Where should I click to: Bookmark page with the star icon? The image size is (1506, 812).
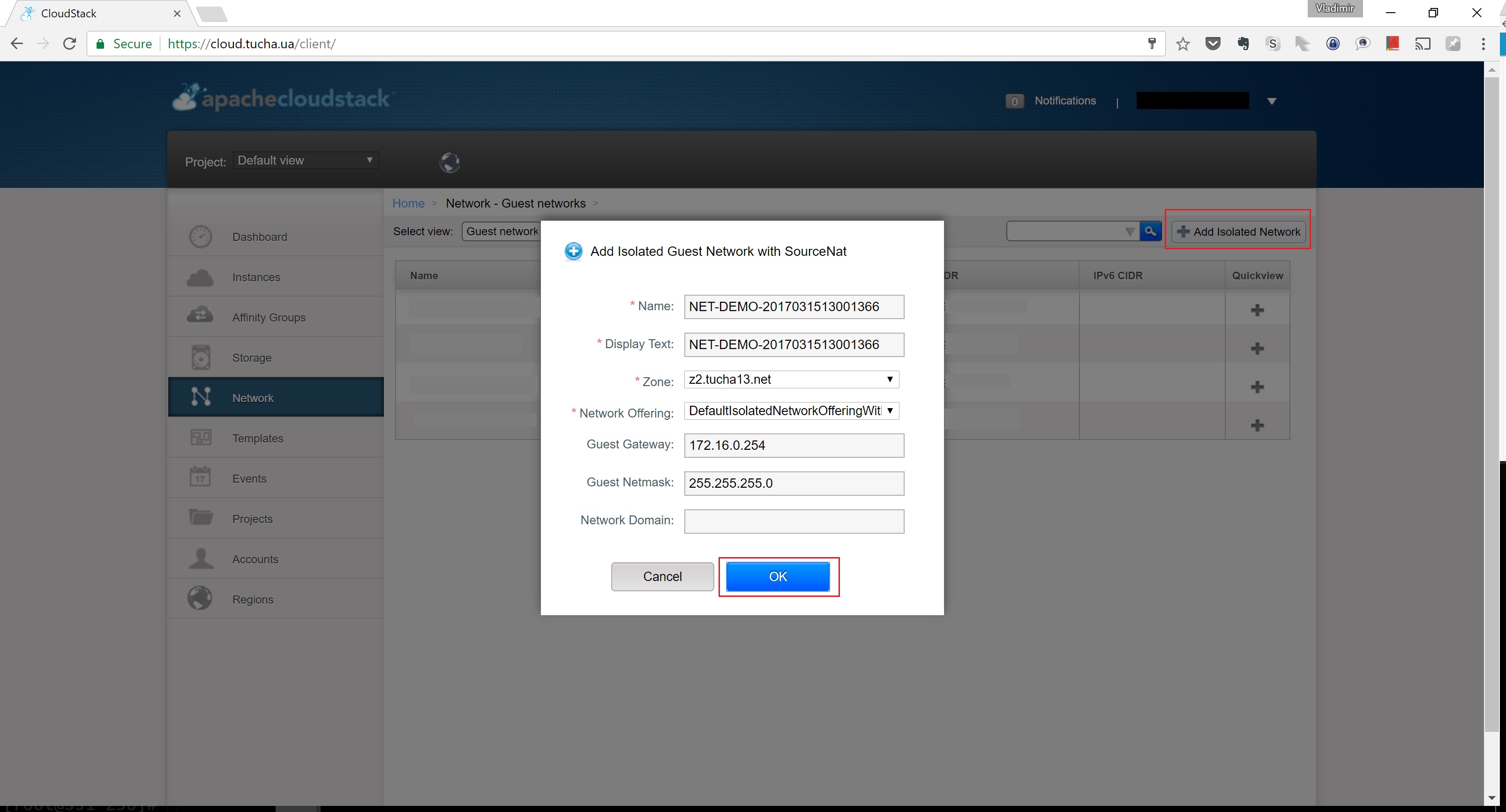[1183, 44]
